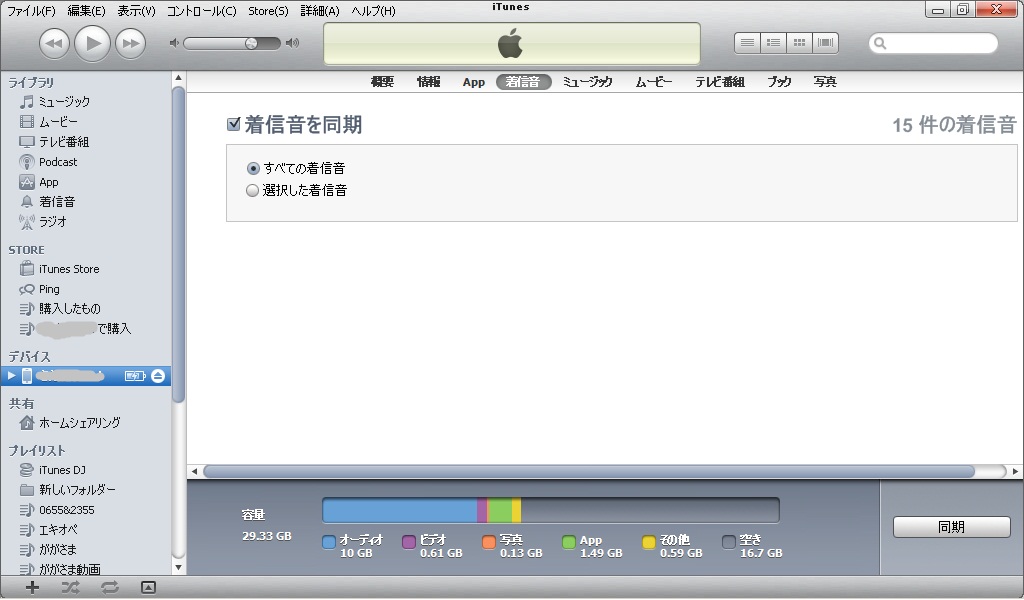Open ホームシェアリング in the sidebar
This screenshot has height=600, width=1024.
point(79,423)
